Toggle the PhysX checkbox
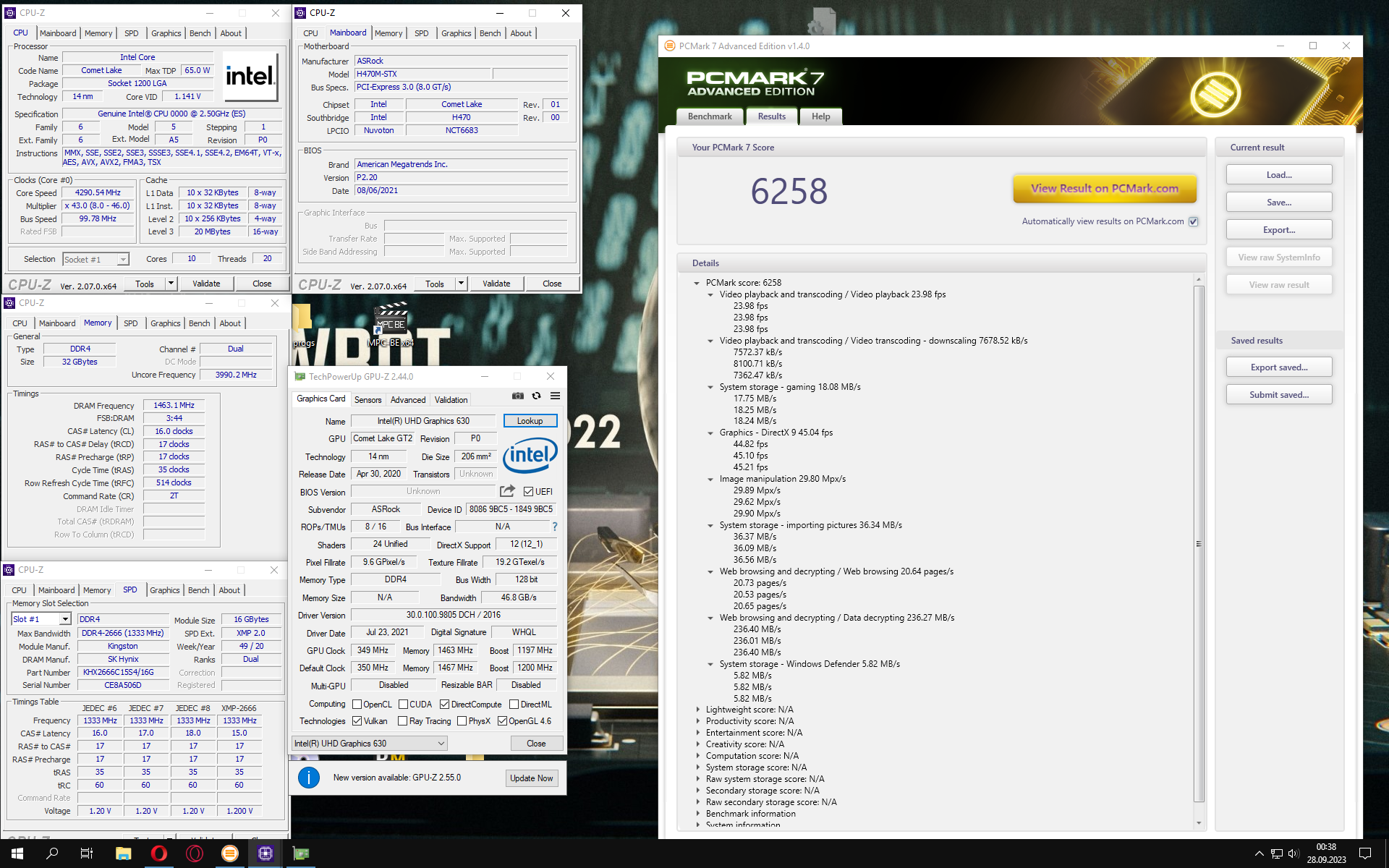Image resolution: width=1389 pixels, height=868 pixels. point(462,721)
